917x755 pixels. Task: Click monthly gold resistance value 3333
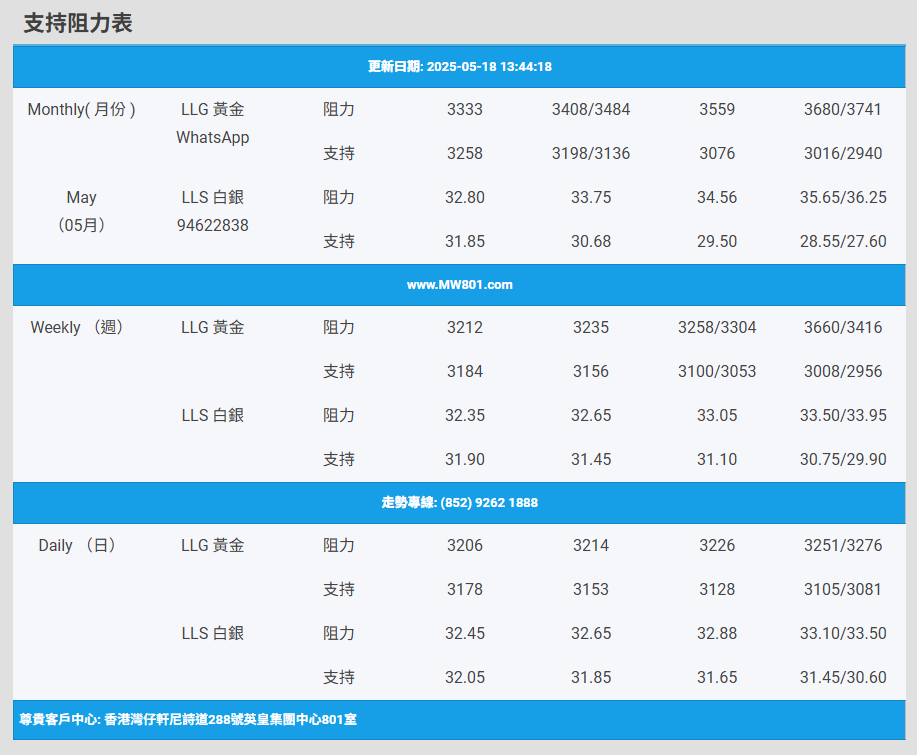click(x=465, y=109)
